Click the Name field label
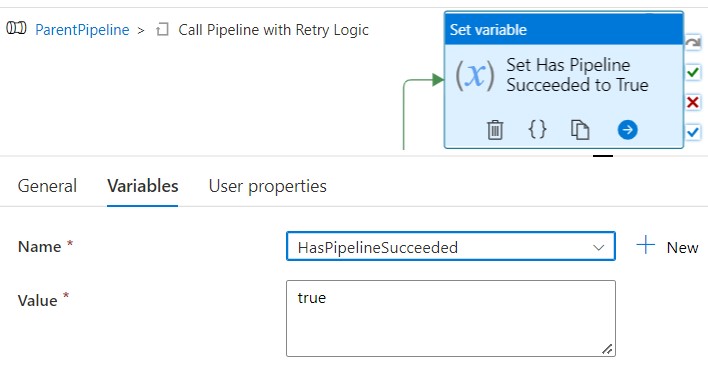 point(40,247)
